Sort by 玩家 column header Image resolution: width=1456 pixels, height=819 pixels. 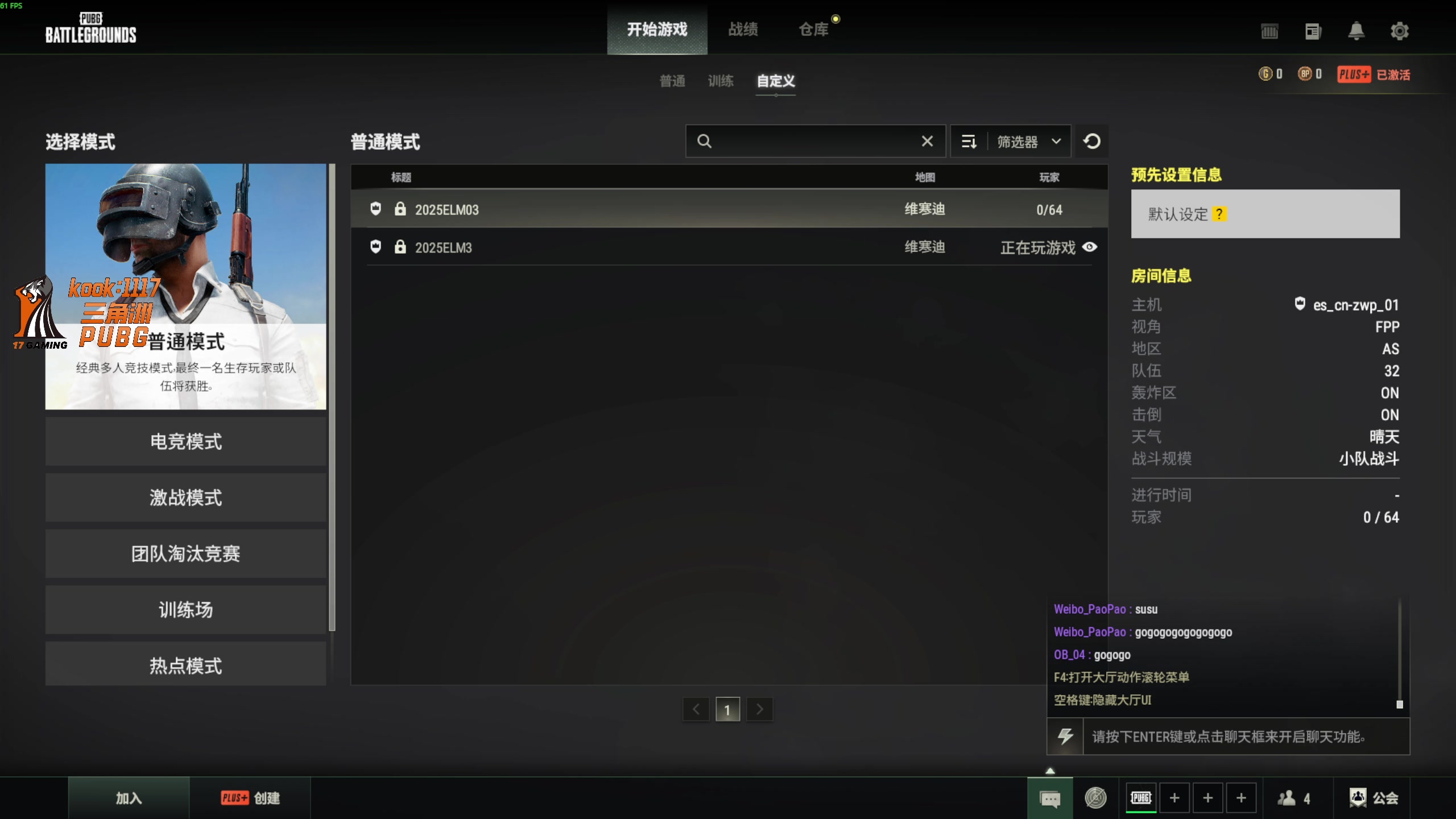pos(1049,177)
